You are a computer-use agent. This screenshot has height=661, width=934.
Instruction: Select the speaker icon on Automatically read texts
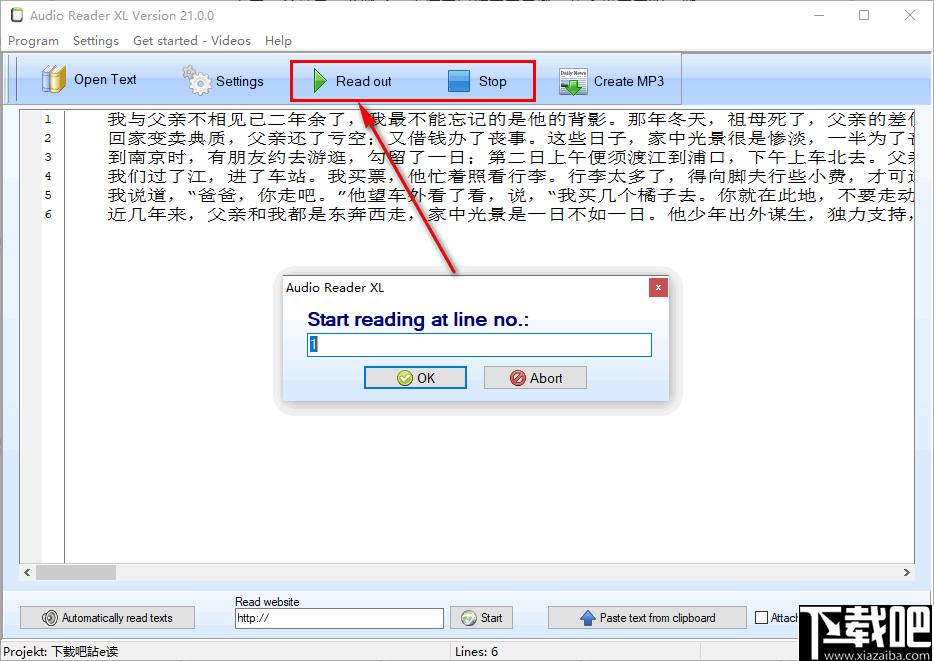click(x=49, y=617)
